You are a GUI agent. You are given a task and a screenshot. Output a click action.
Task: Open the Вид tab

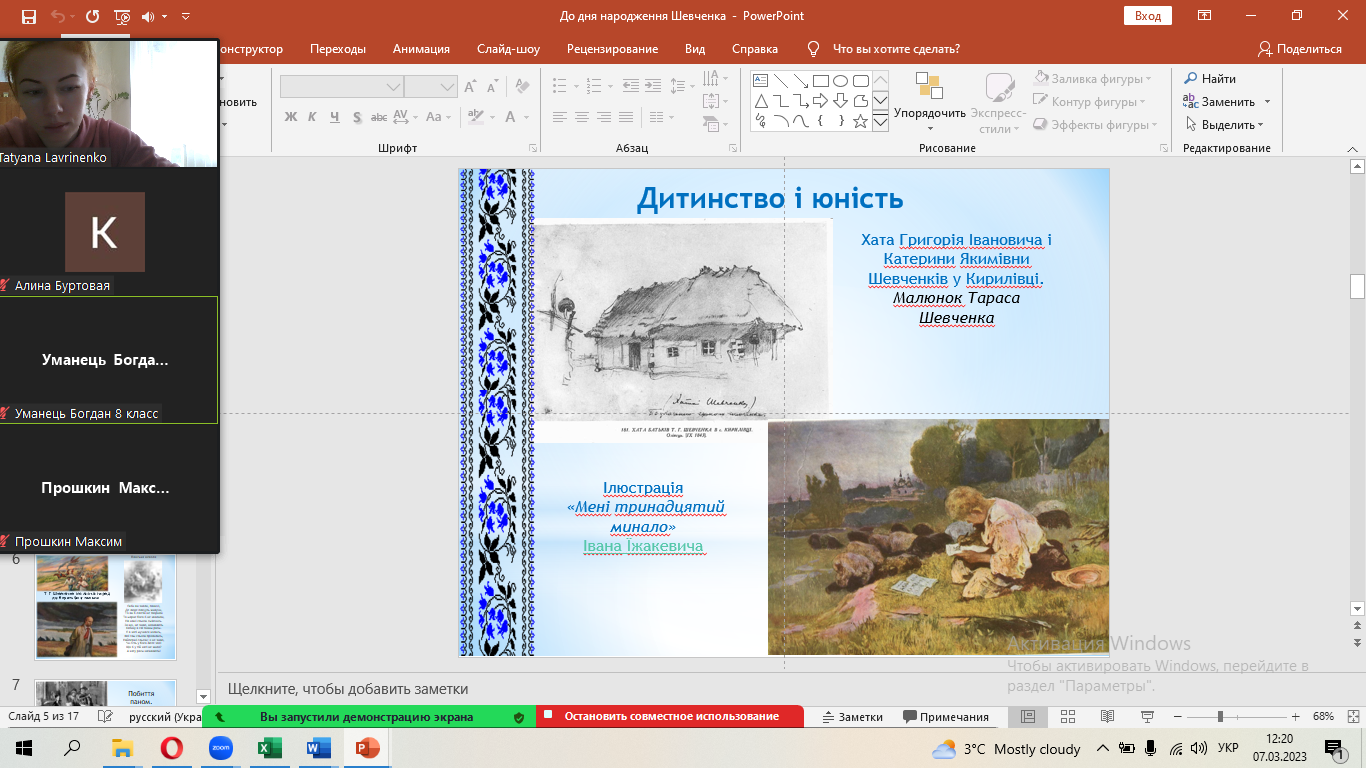(x=695, y=49)
